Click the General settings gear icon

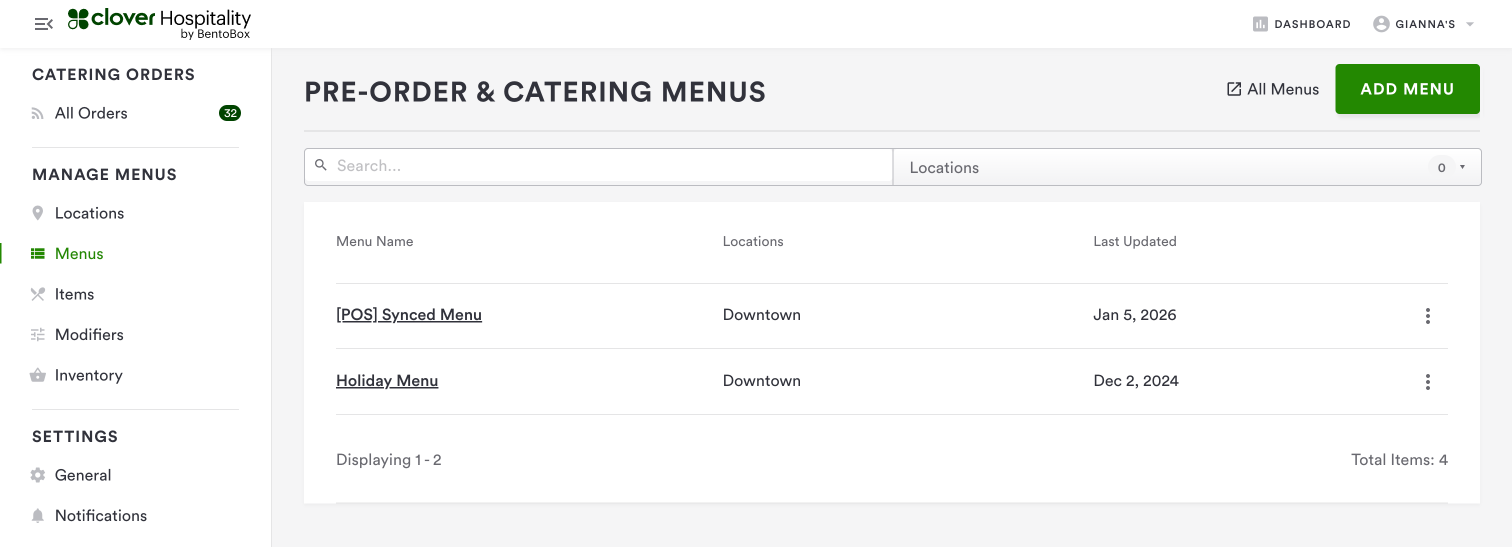click(x=38, y=475)
